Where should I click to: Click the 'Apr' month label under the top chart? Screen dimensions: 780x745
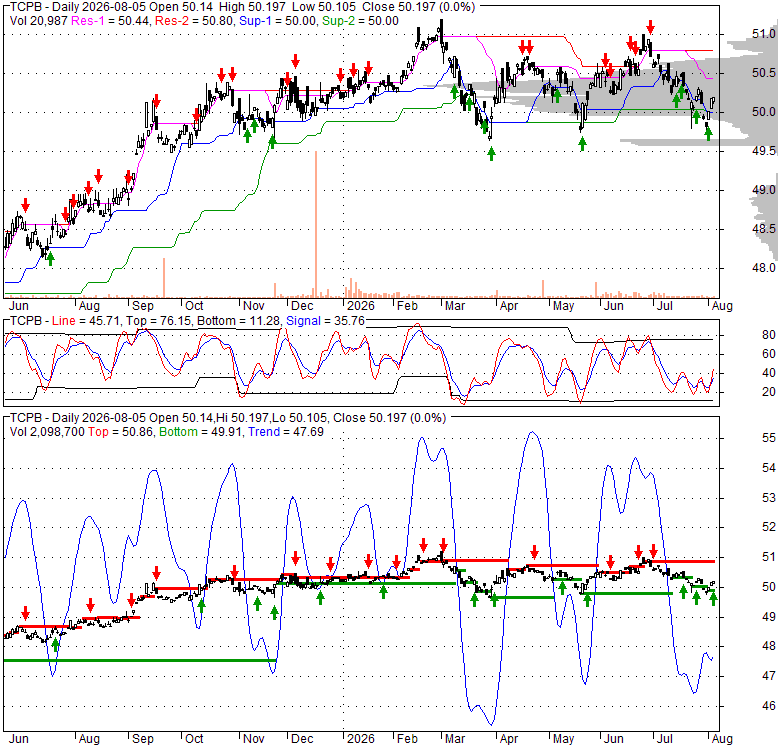click(x=508, y=305)
